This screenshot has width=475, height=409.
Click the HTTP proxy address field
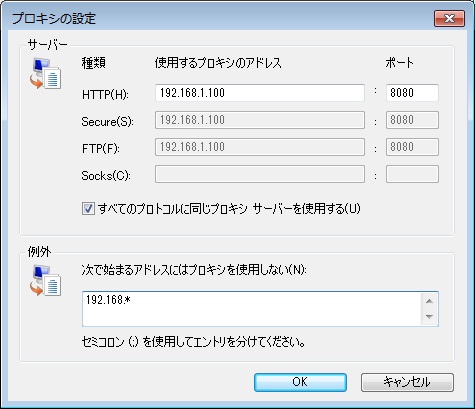260,93
